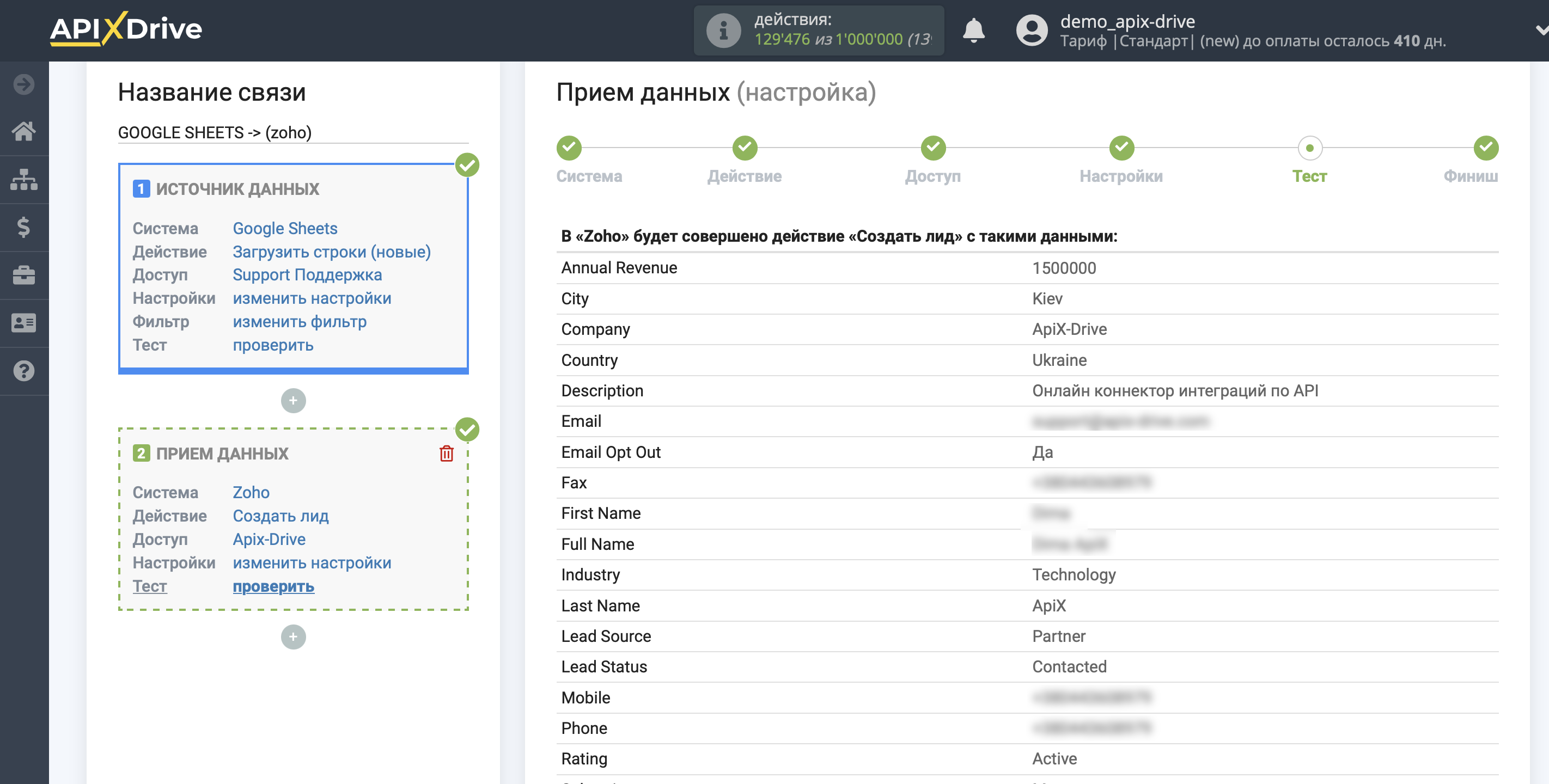Expand the sidebar with arrow icon
This screenshot has width=1549, height=784.
[x=24, y=84]
